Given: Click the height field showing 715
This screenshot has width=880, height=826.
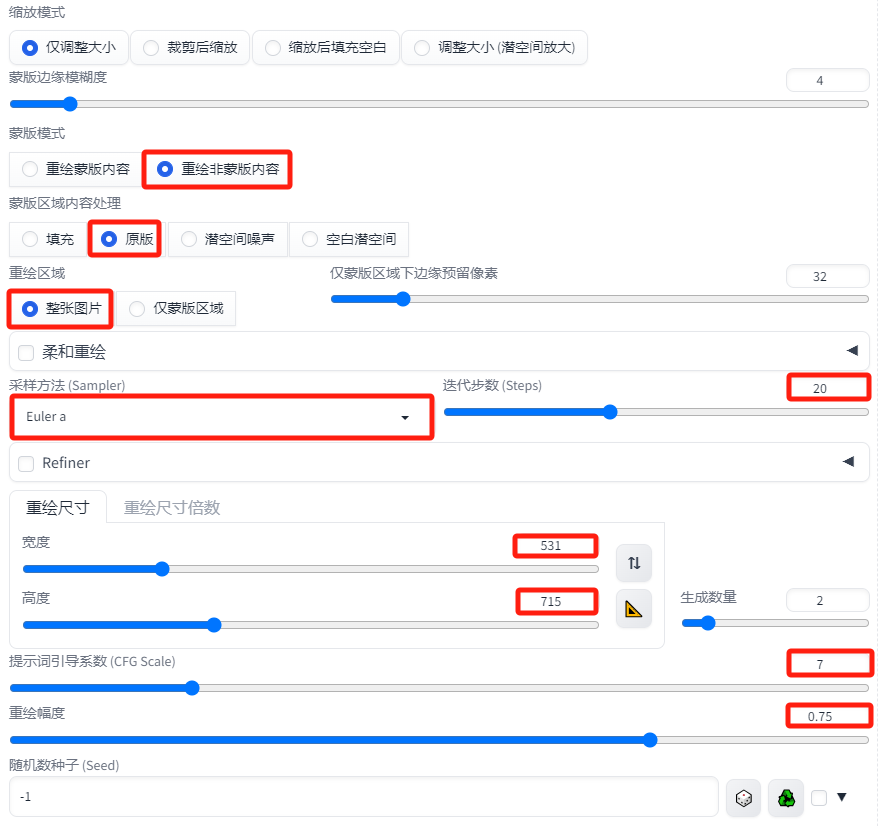Looking at the screenshot, I should tap(556, 602).
